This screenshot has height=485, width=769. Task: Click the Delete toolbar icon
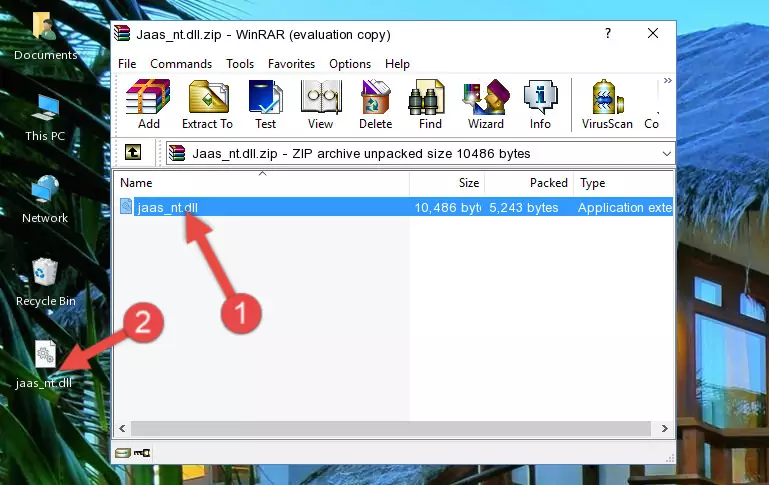[376, 104]
